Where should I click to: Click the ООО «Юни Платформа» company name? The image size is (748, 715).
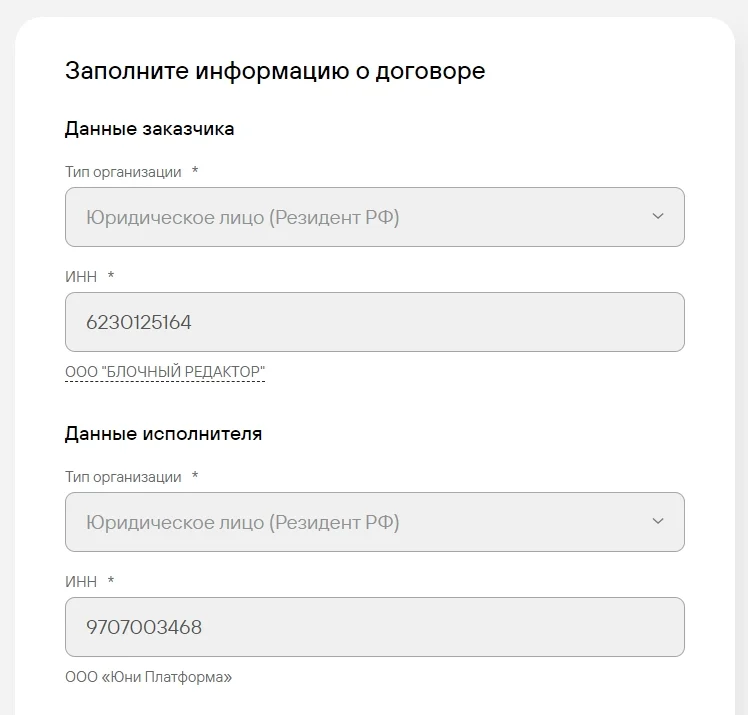click(148, 677)
